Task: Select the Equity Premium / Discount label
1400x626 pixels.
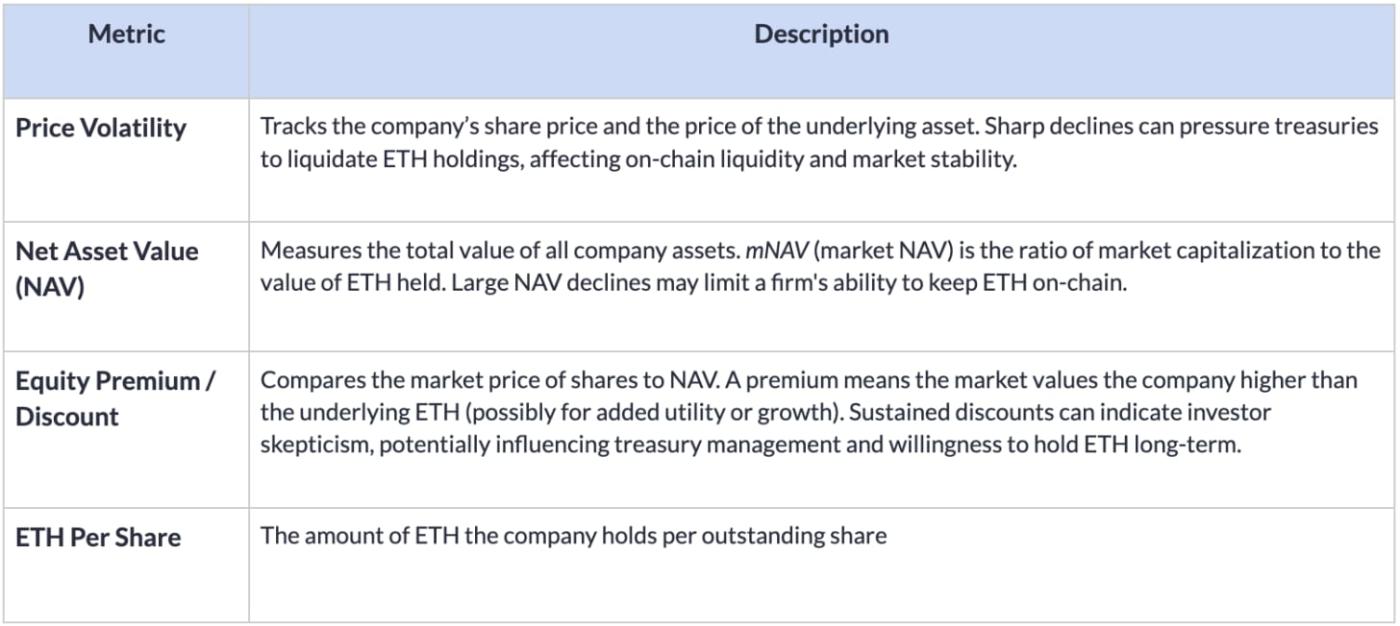Action: point(115,398)
